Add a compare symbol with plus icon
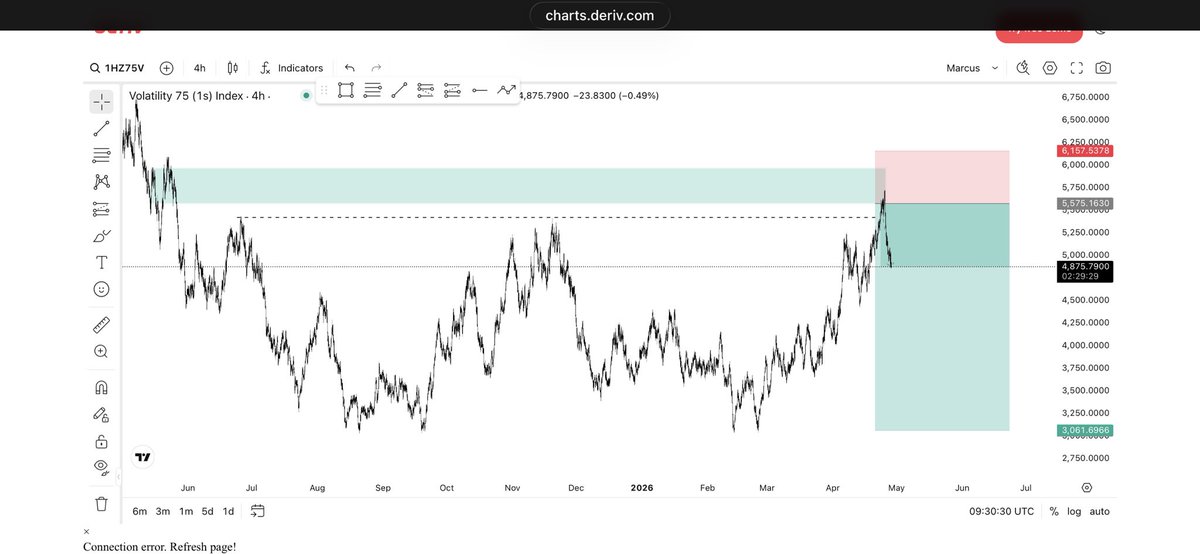The height and width of the screenshot is (554, 1200). click(x=166, y=68)
